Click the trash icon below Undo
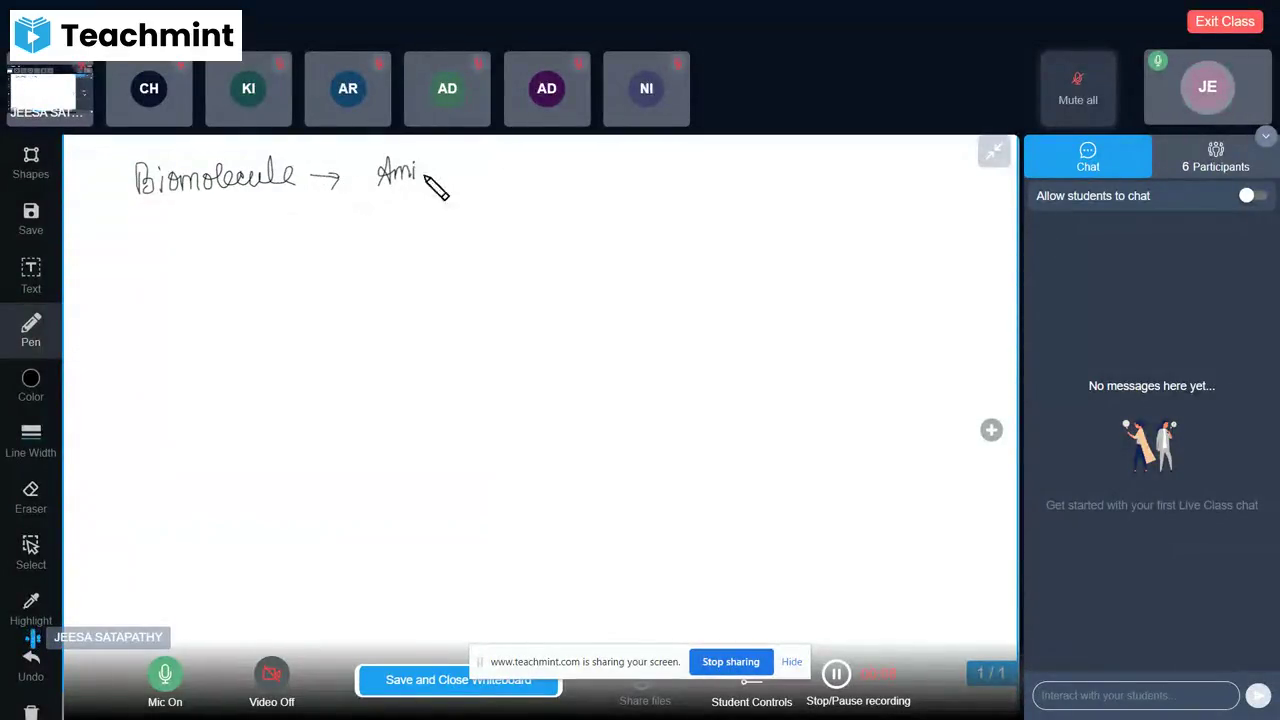The height and width of the screenshot is (720, 1280). point(31,712)
